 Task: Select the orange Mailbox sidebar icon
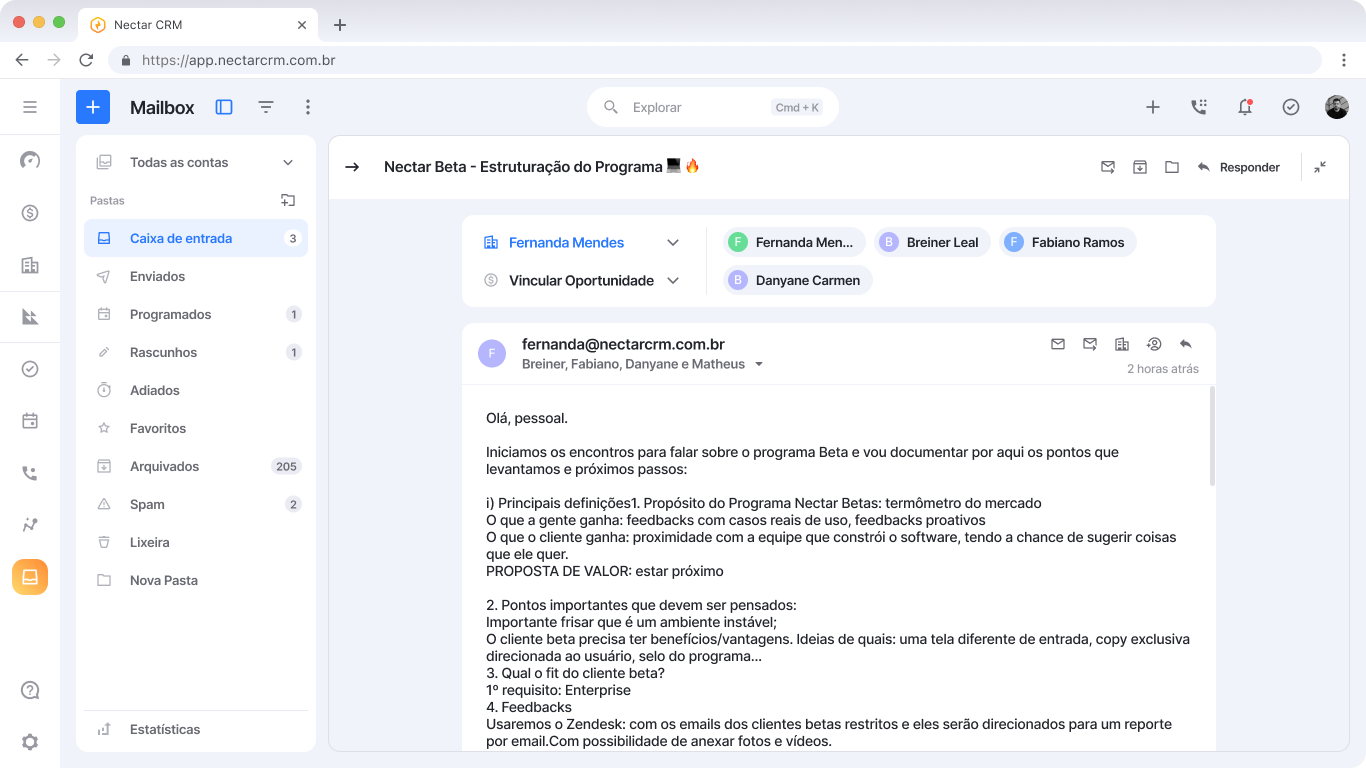tap(30, 577)
